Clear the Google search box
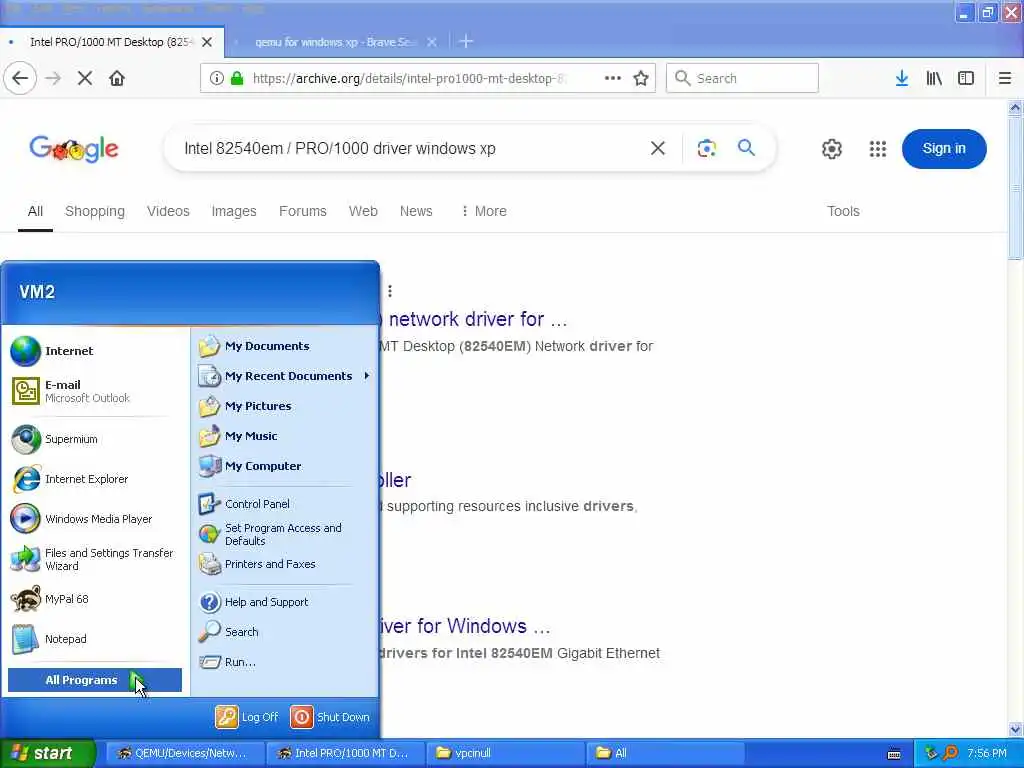Screen dimensions: 1024x768 (658, 148)
